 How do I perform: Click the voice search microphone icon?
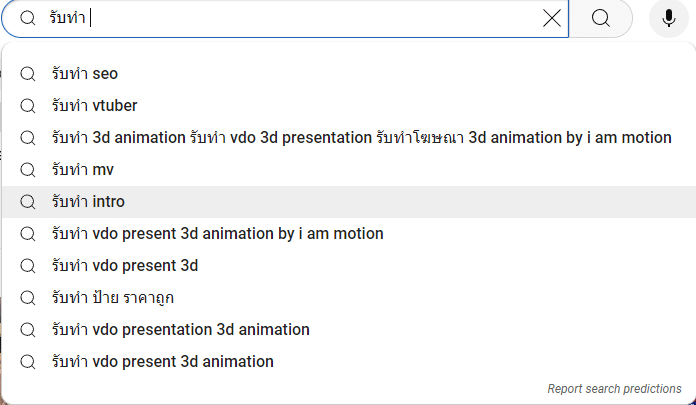point(668,18)
